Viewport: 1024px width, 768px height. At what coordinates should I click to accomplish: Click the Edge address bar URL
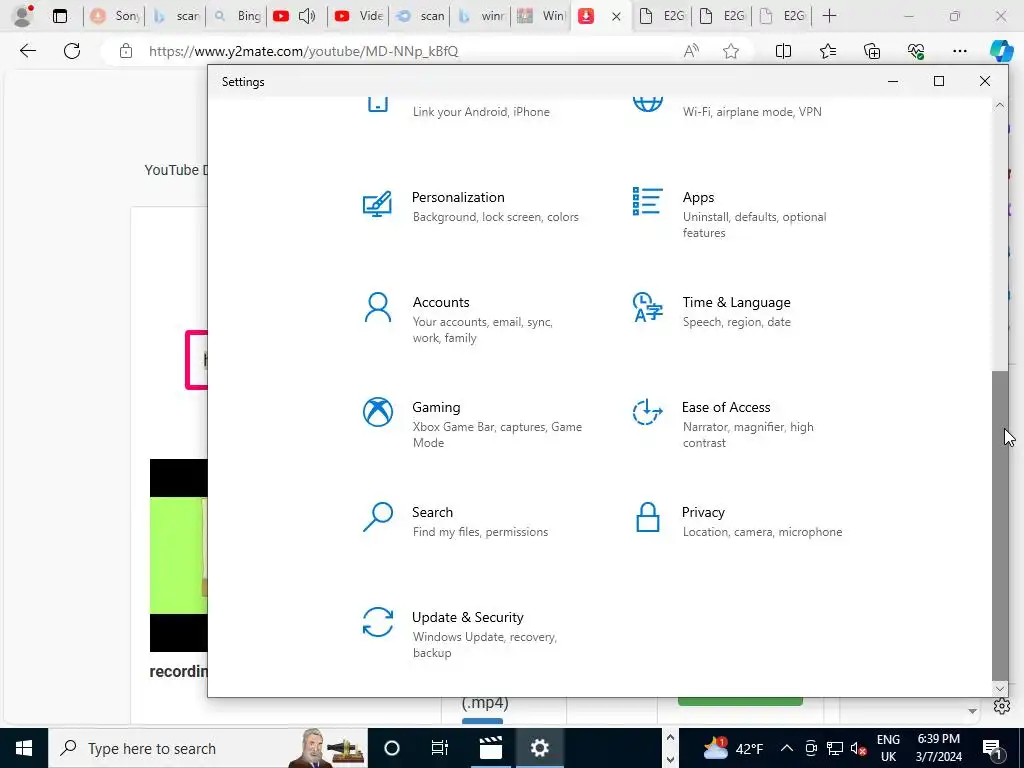[x=304, y=51]
